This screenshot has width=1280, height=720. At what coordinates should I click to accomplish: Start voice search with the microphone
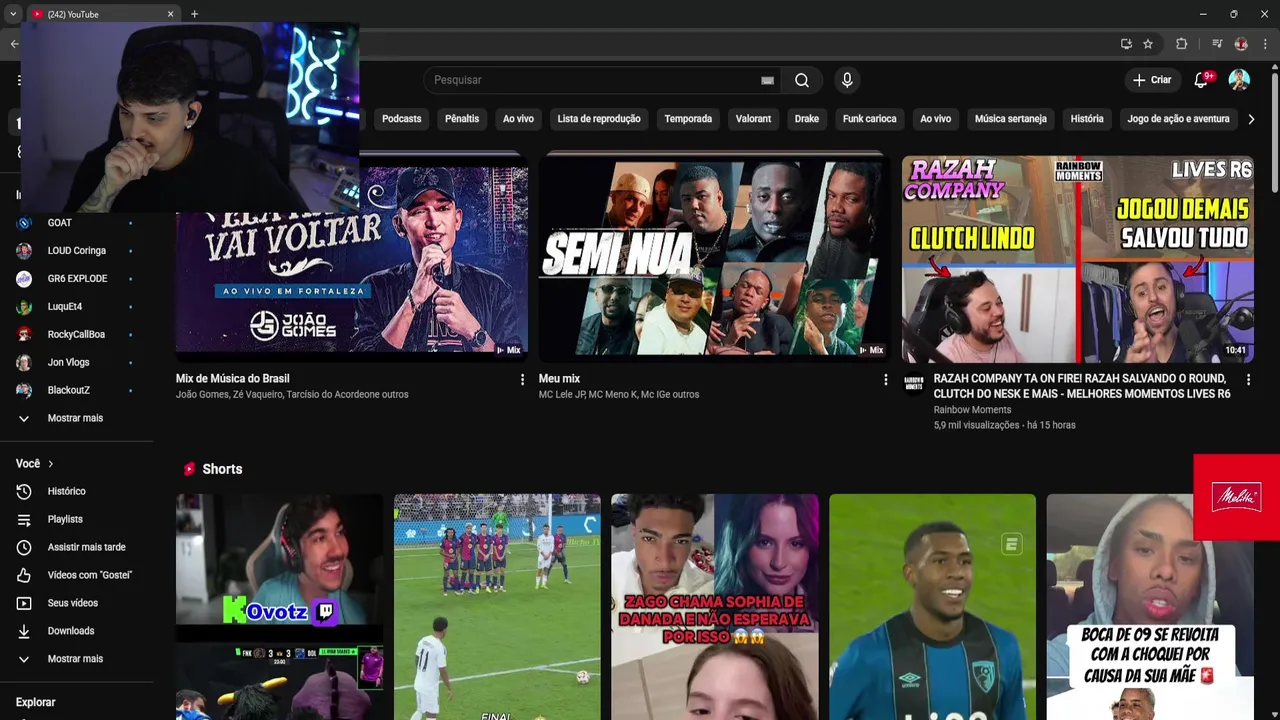point(847,80)
